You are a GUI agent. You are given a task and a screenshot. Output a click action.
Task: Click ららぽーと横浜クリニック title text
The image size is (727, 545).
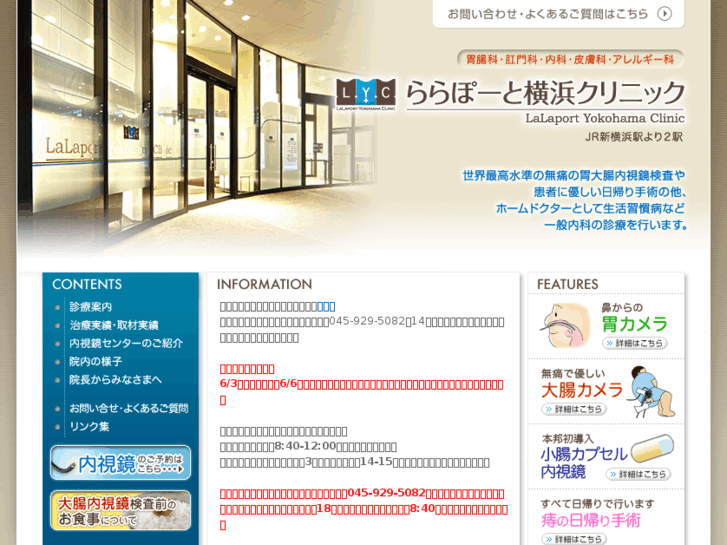pos(545,93)
